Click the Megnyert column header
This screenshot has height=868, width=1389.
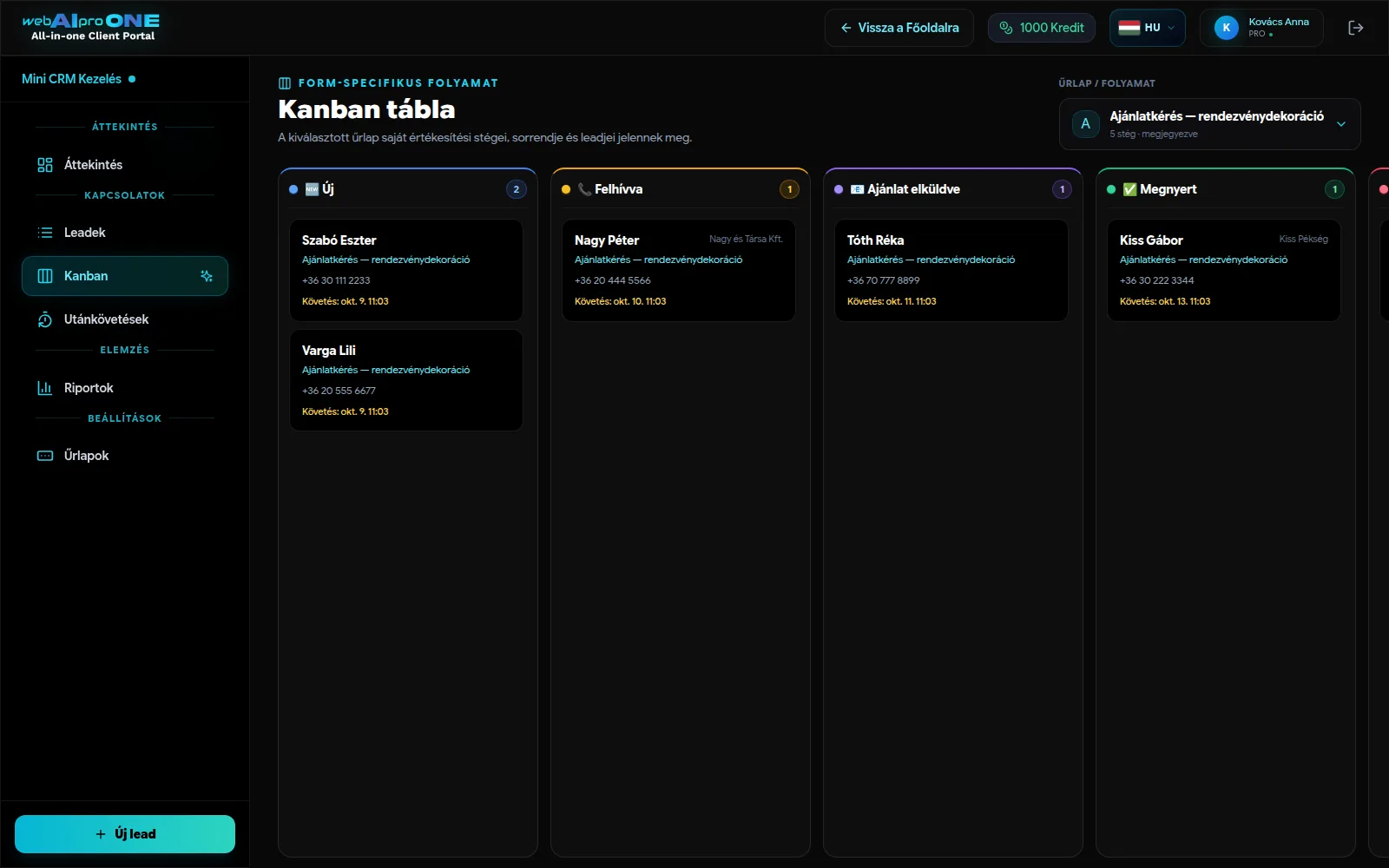coord(1224,189)
